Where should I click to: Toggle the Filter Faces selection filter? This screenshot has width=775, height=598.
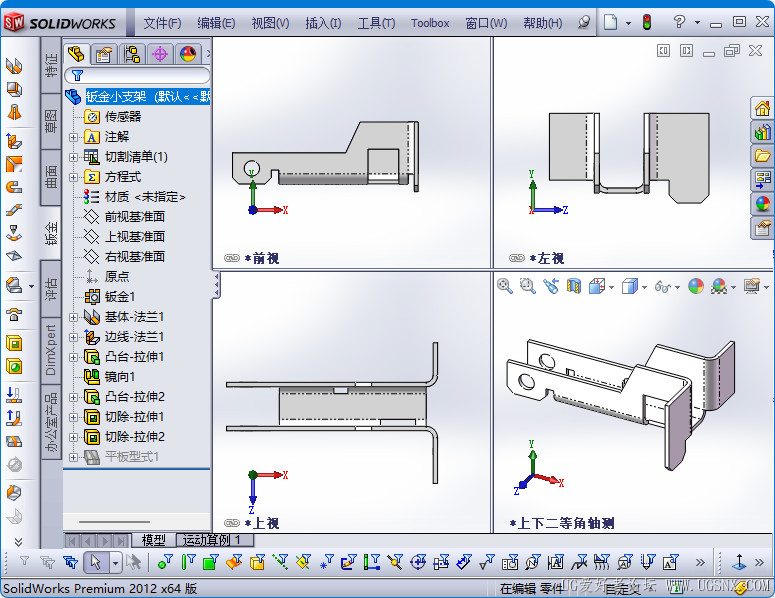(211, 562)
